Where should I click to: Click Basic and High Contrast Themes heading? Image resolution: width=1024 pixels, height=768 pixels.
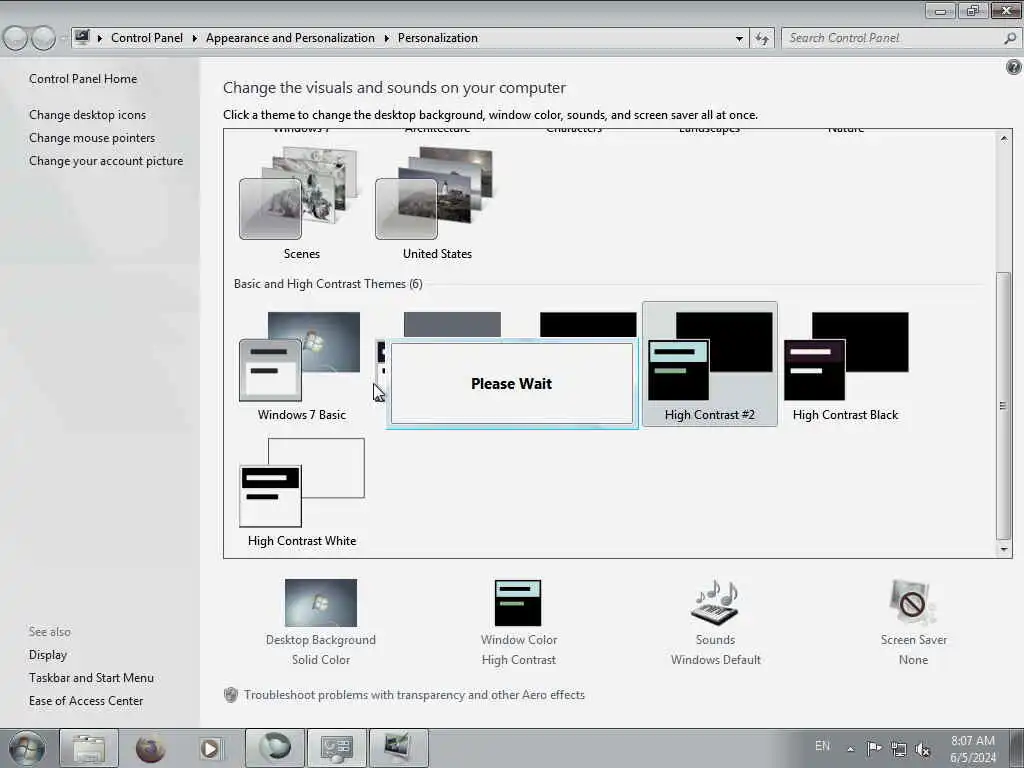pyautogui.click(x=328, y=284)
